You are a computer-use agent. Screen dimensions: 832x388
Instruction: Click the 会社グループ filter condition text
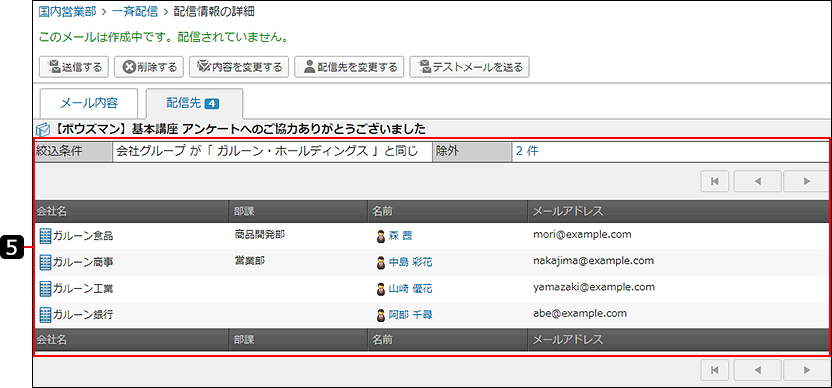click(267, 151)
